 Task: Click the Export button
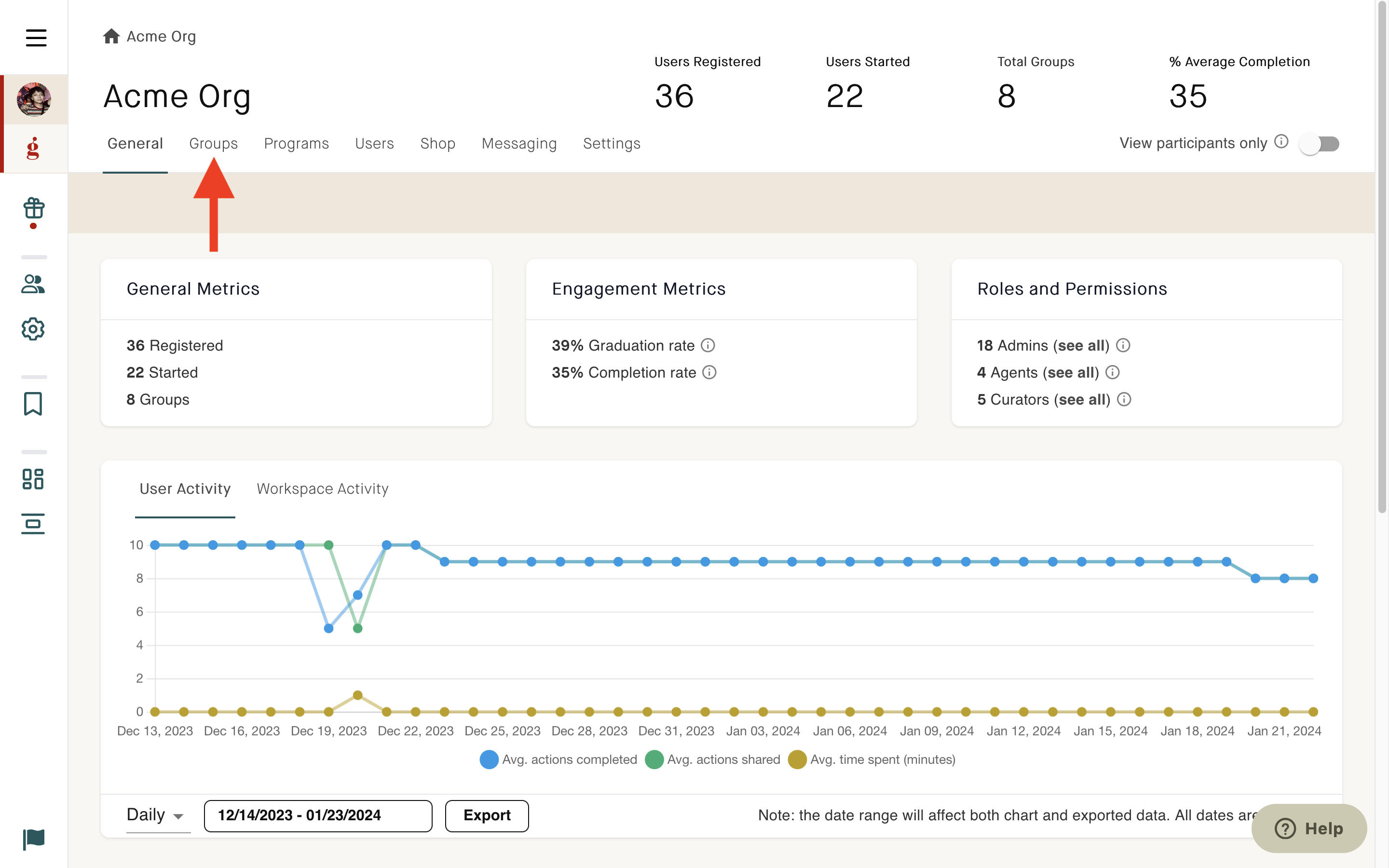click(x=487, y=815)
